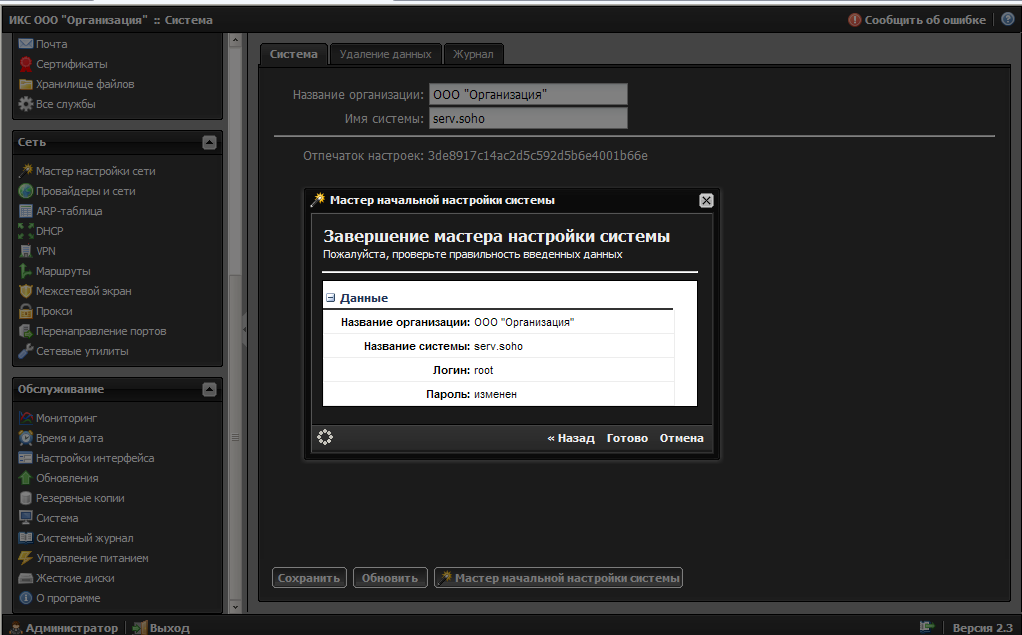Viewport: 1022px width, 635px height.
Task: Click the sidebar scrollbar thumb
Action: [235, 437]
